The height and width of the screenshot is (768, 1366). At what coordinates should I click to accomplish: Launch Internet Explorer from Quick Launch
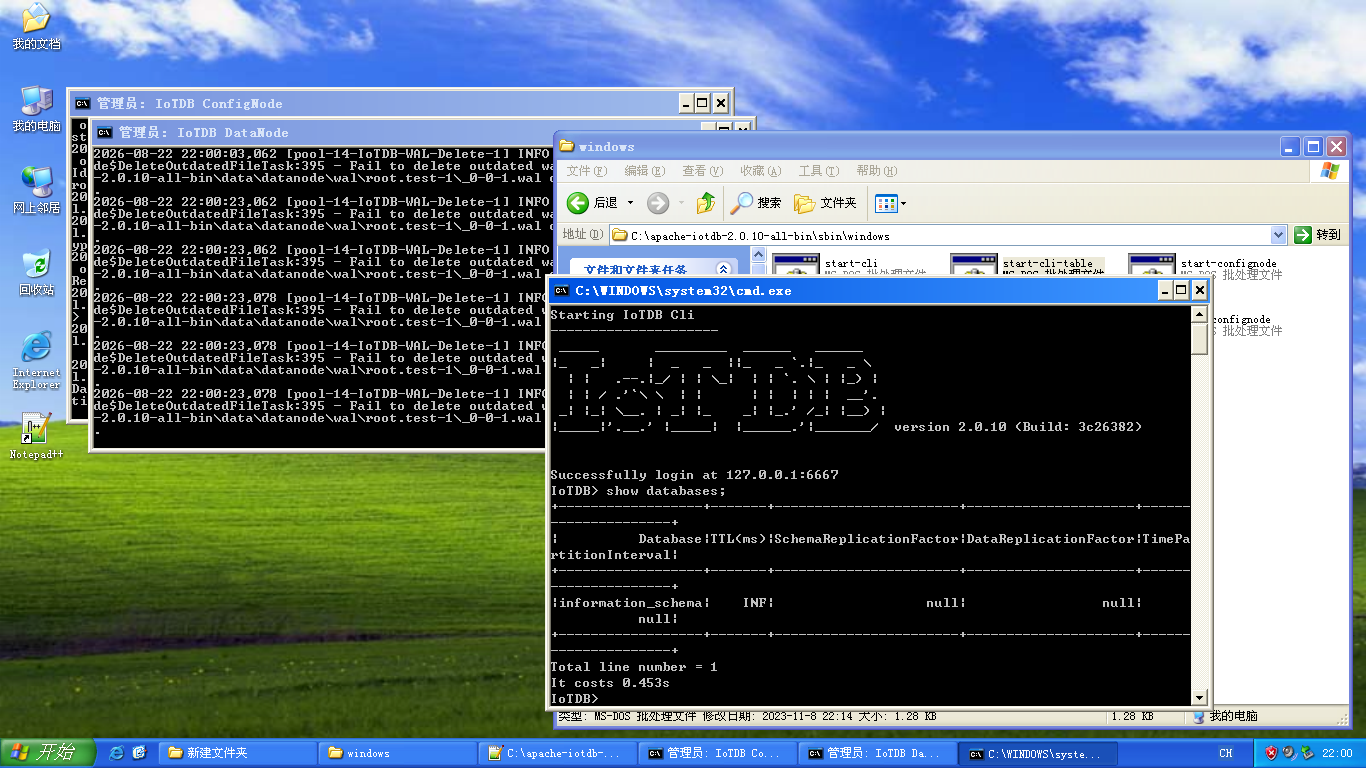pyautogui.click(x=117, y=752)
